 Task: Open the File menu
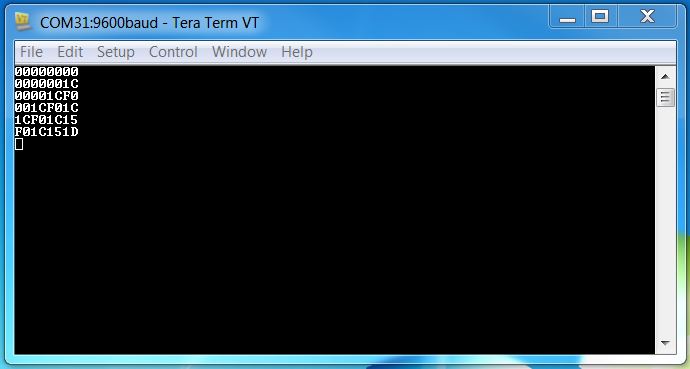tap(31, 52)
